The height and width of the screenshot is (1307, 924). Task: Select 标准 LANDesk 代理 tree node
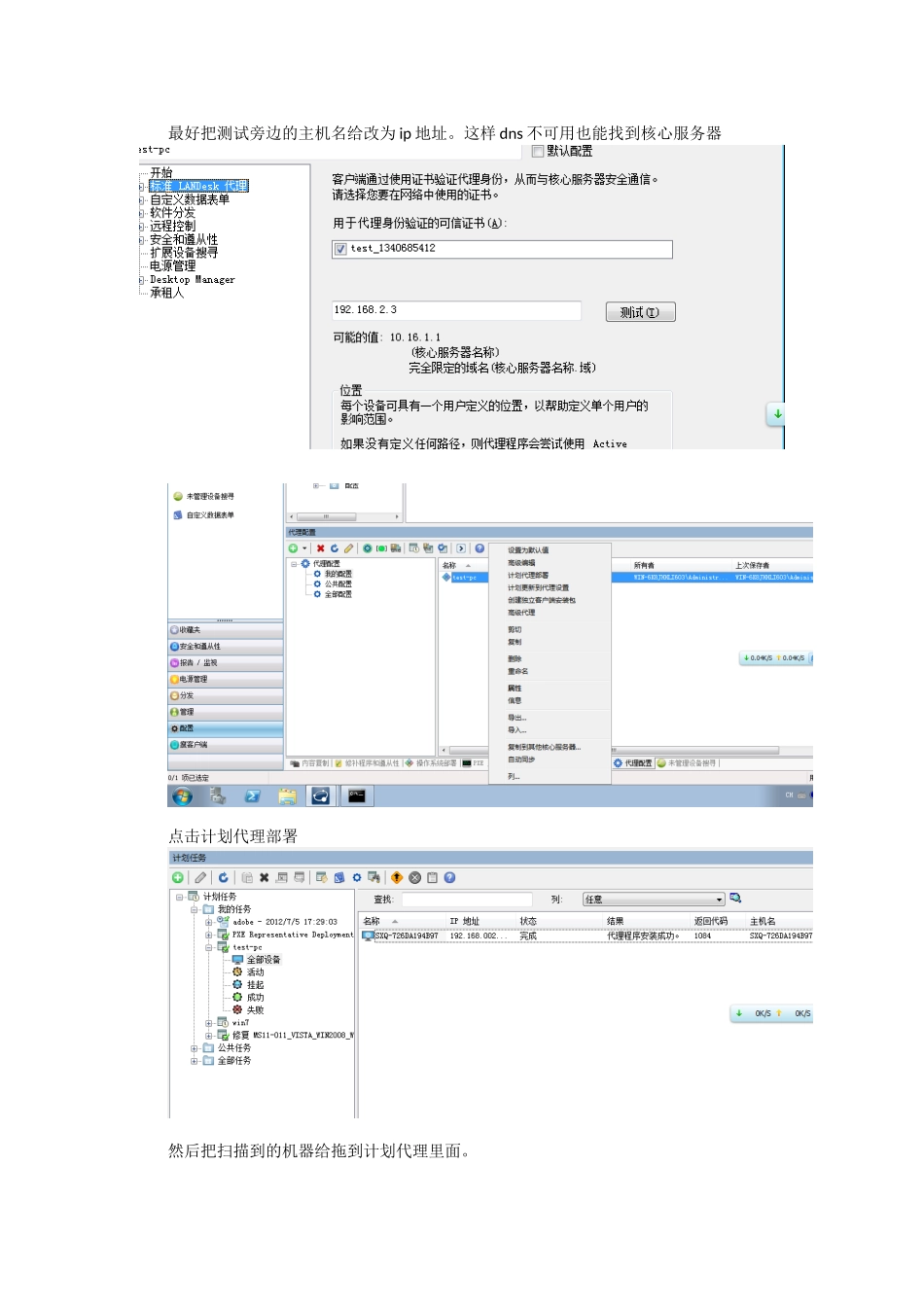[198, 186]
